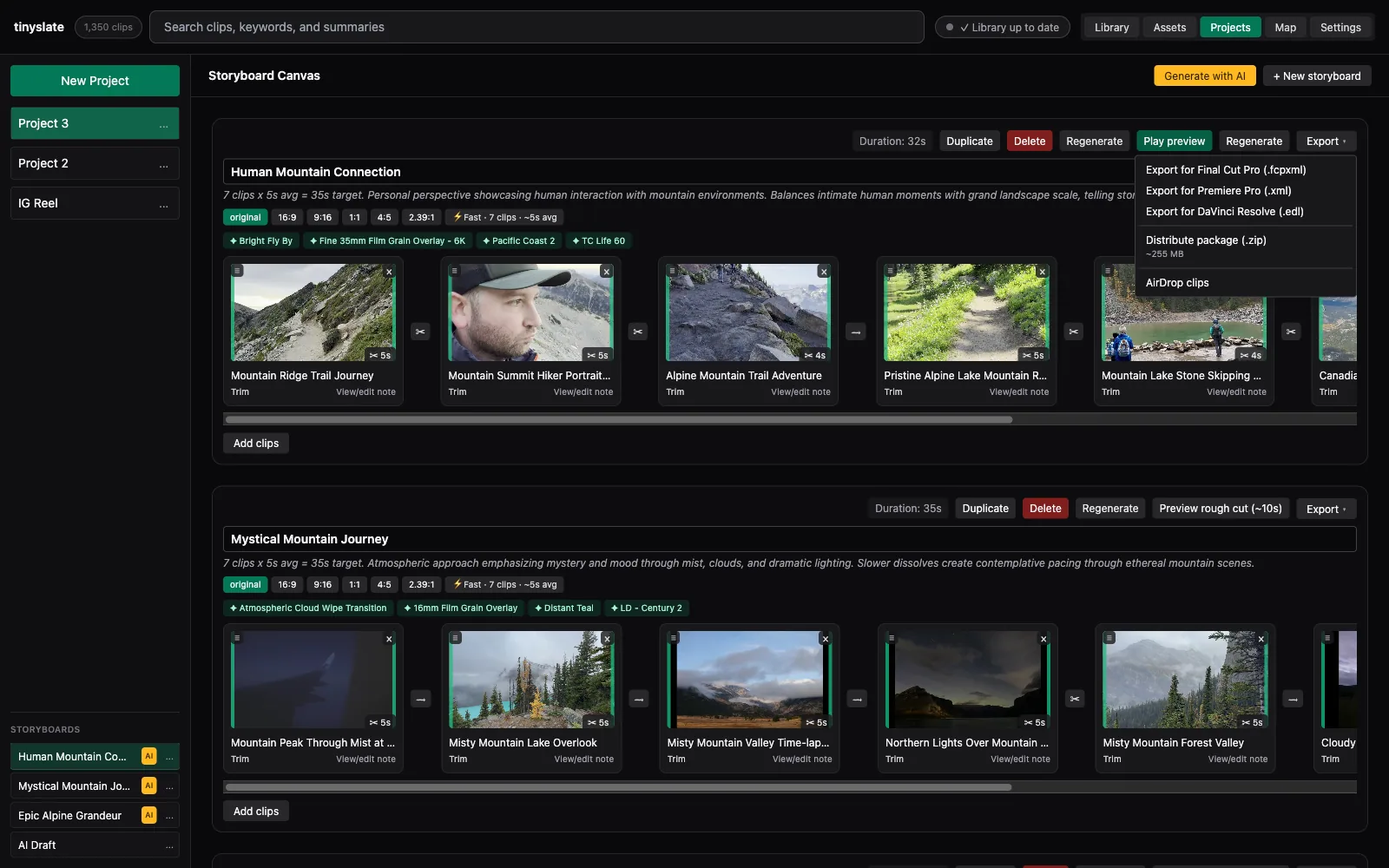Remove the Mountain Summit Hiker Portrait clip

pyautogui.click(x=607, y=272)
